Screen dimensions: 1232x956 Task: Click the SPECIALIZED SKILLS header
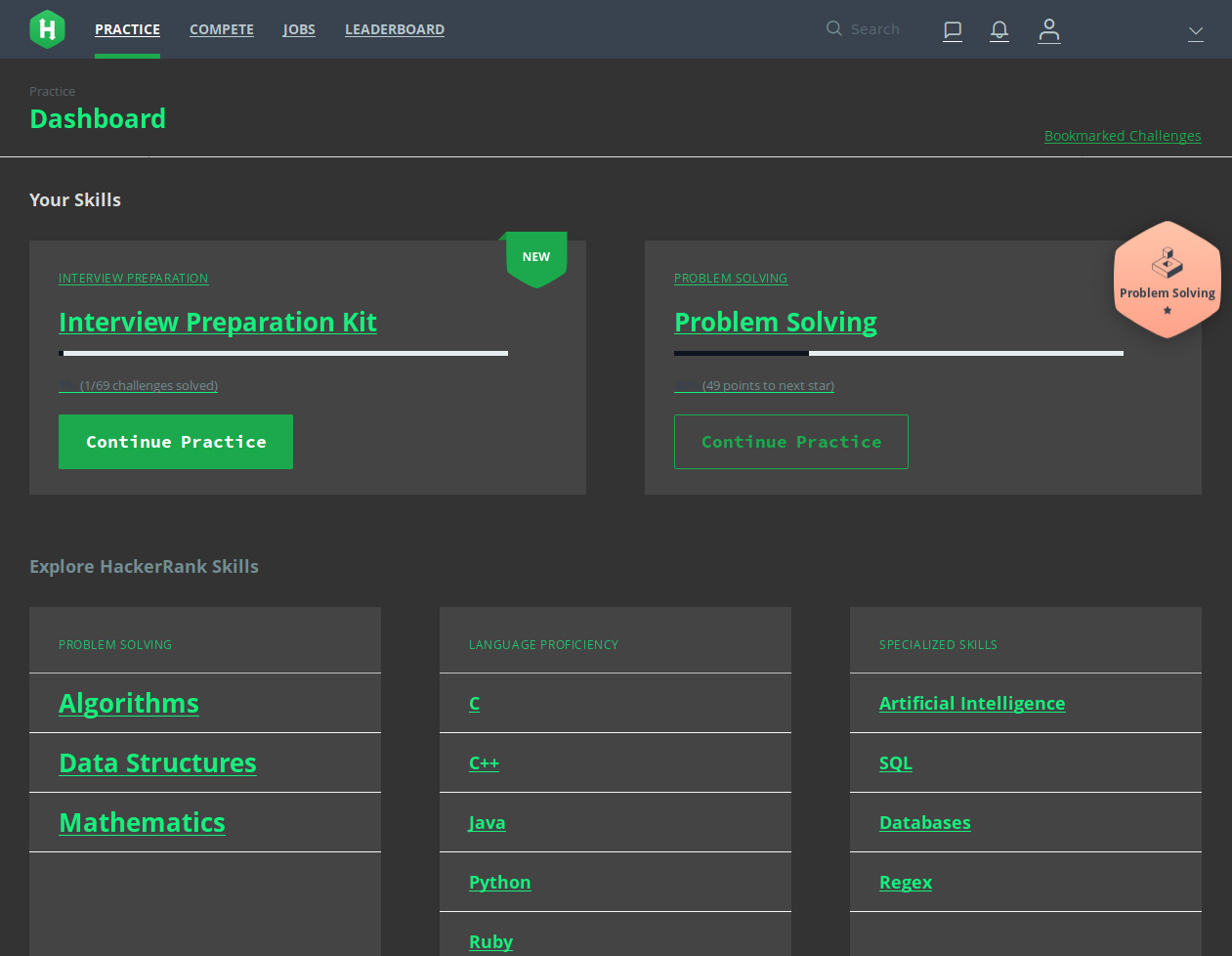click(938, 644)
